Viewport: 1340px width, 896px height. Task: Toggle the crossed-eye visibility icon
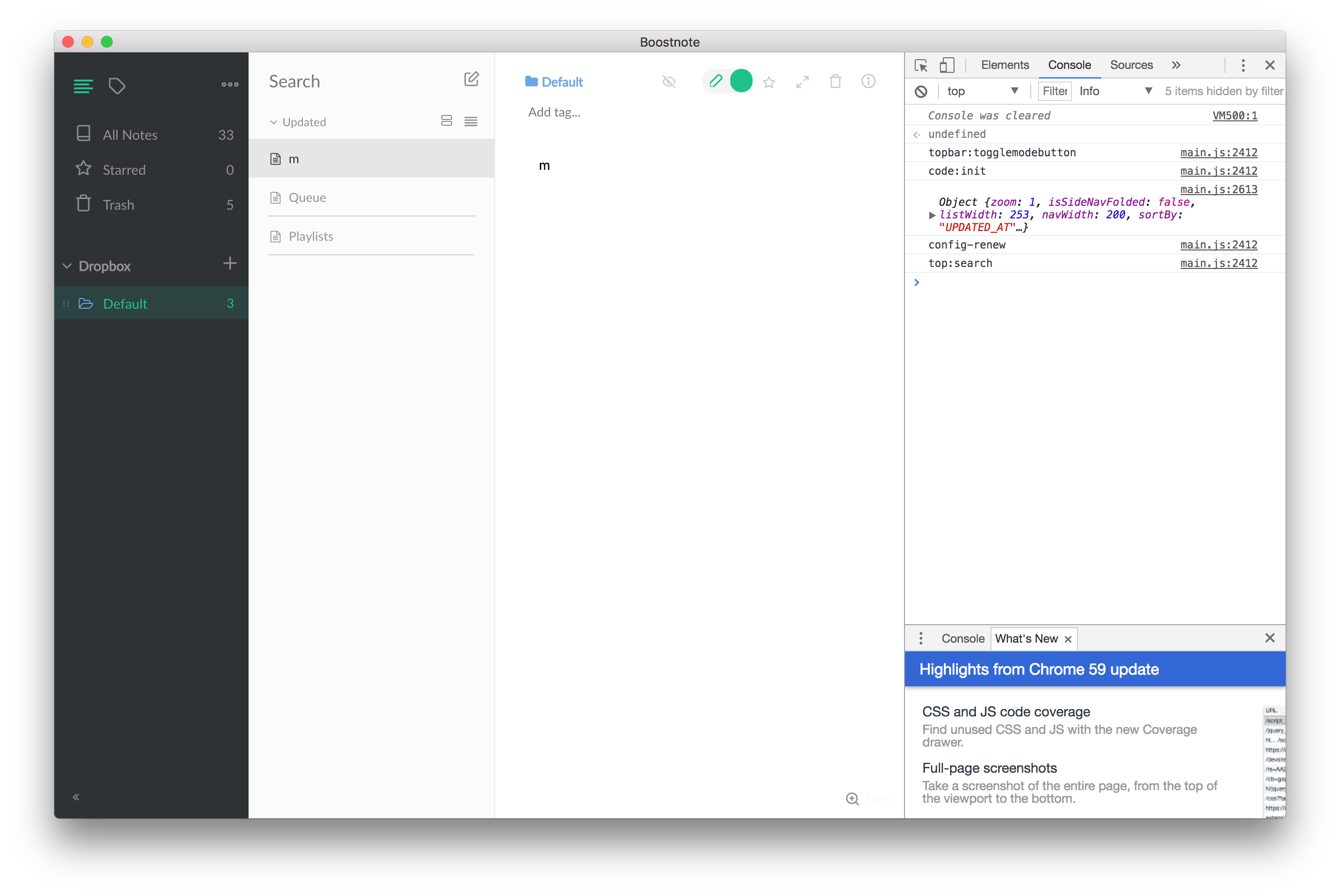pyautogui.click(x=669, y=82)
